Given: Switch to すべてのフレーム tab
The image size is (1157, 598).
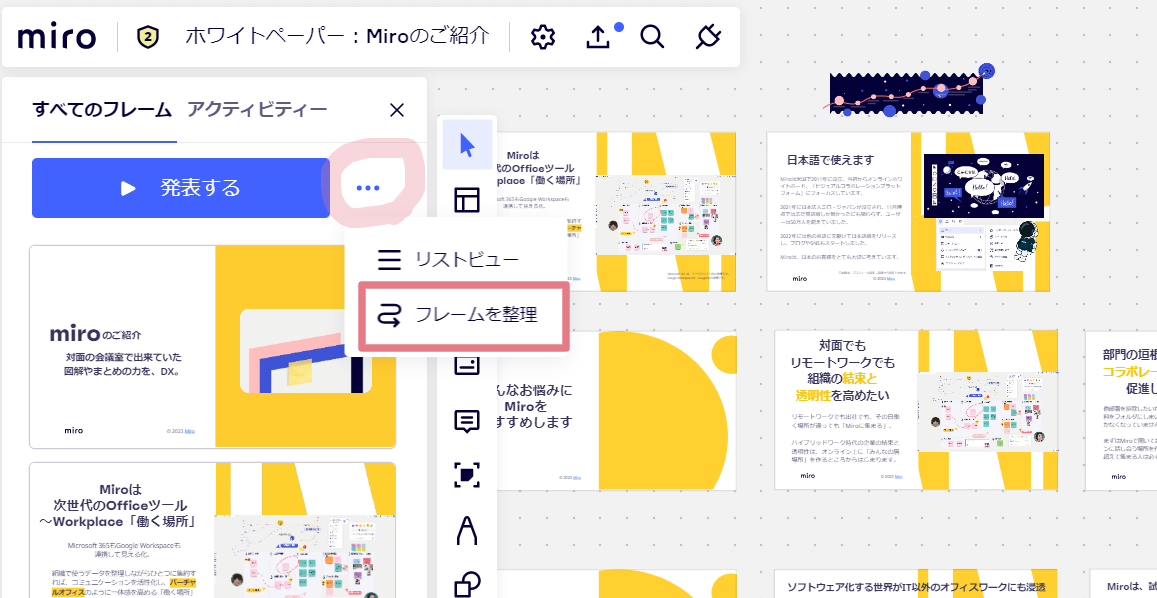Looking at the screenshot, I should pos(103,110).
